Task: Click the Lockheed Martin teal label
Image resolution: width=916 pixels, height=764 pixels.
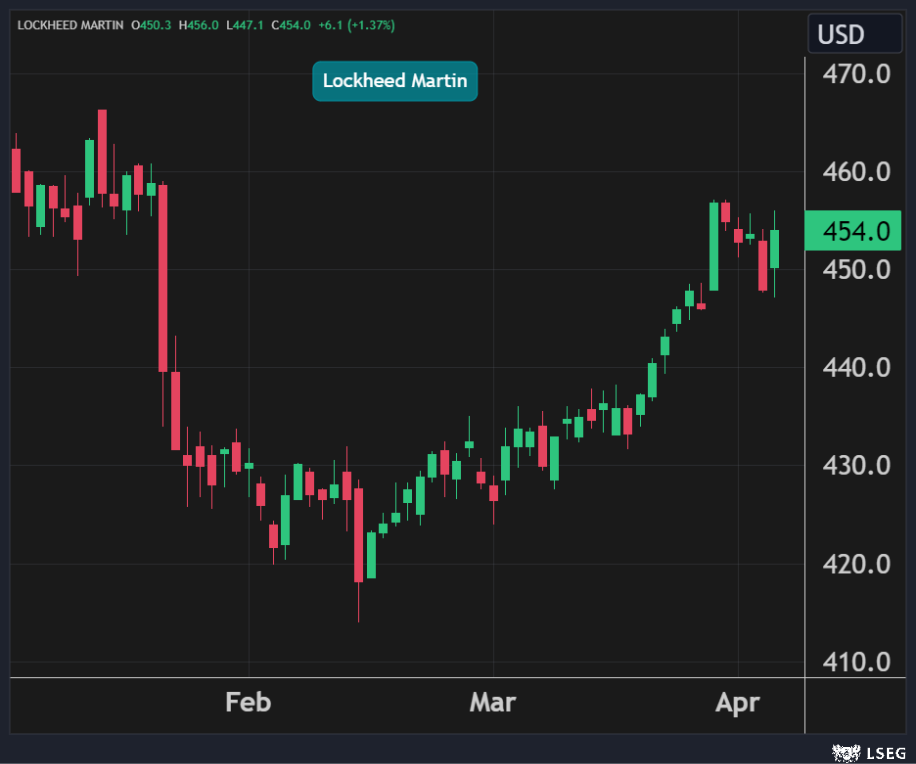Action: 395,81
